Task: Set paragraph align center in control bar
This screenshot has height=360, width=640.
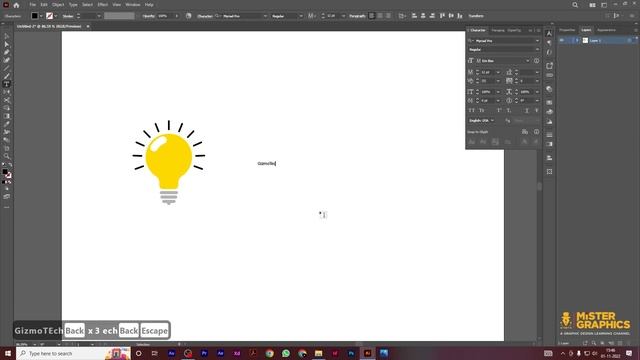Action: coord(380,16)
